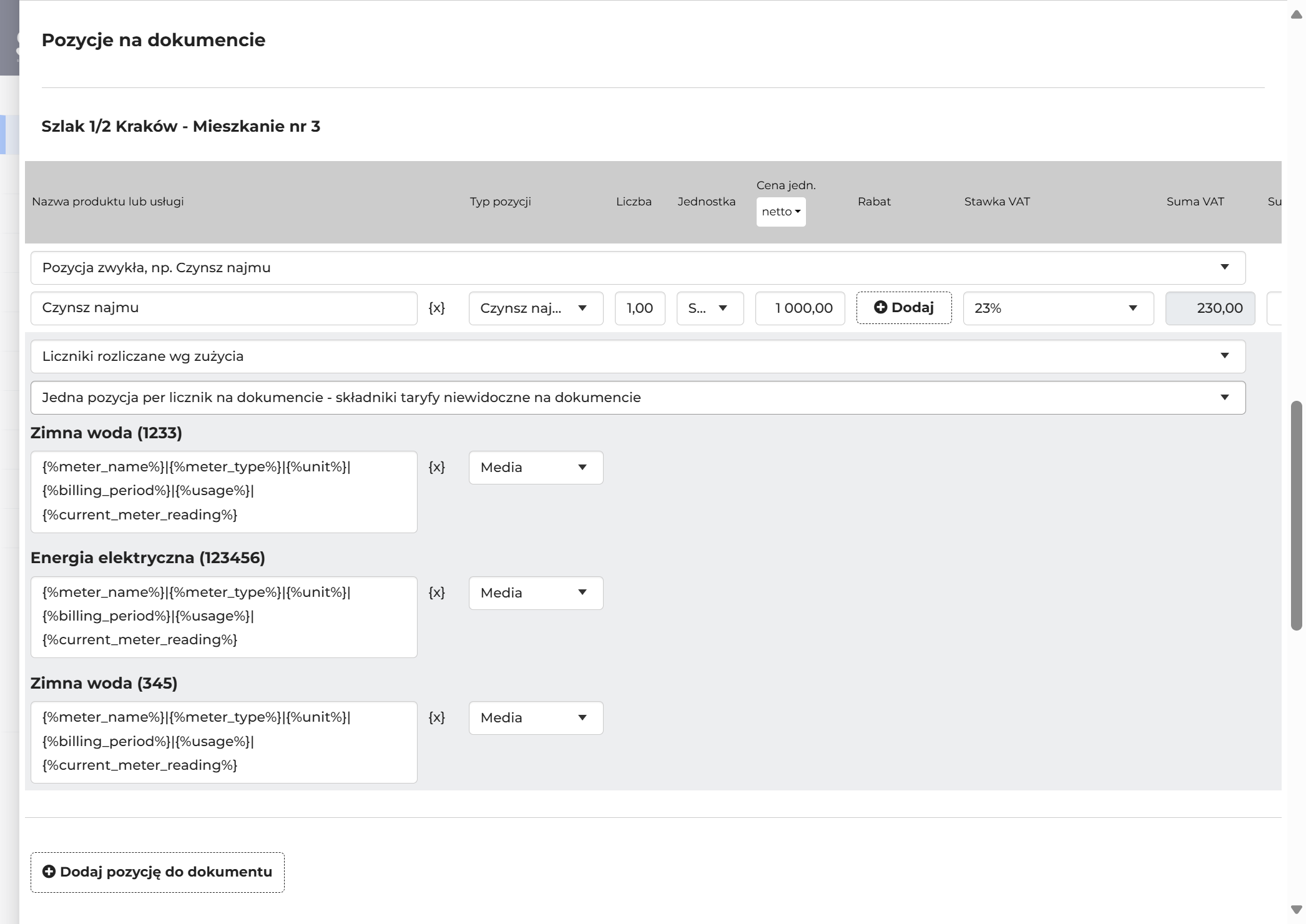Image resolution: width=1306 pixels, height=924 pixels.
Task: Insert variable into Czynsz najmu name field
Action: click(x=436, y=308)
